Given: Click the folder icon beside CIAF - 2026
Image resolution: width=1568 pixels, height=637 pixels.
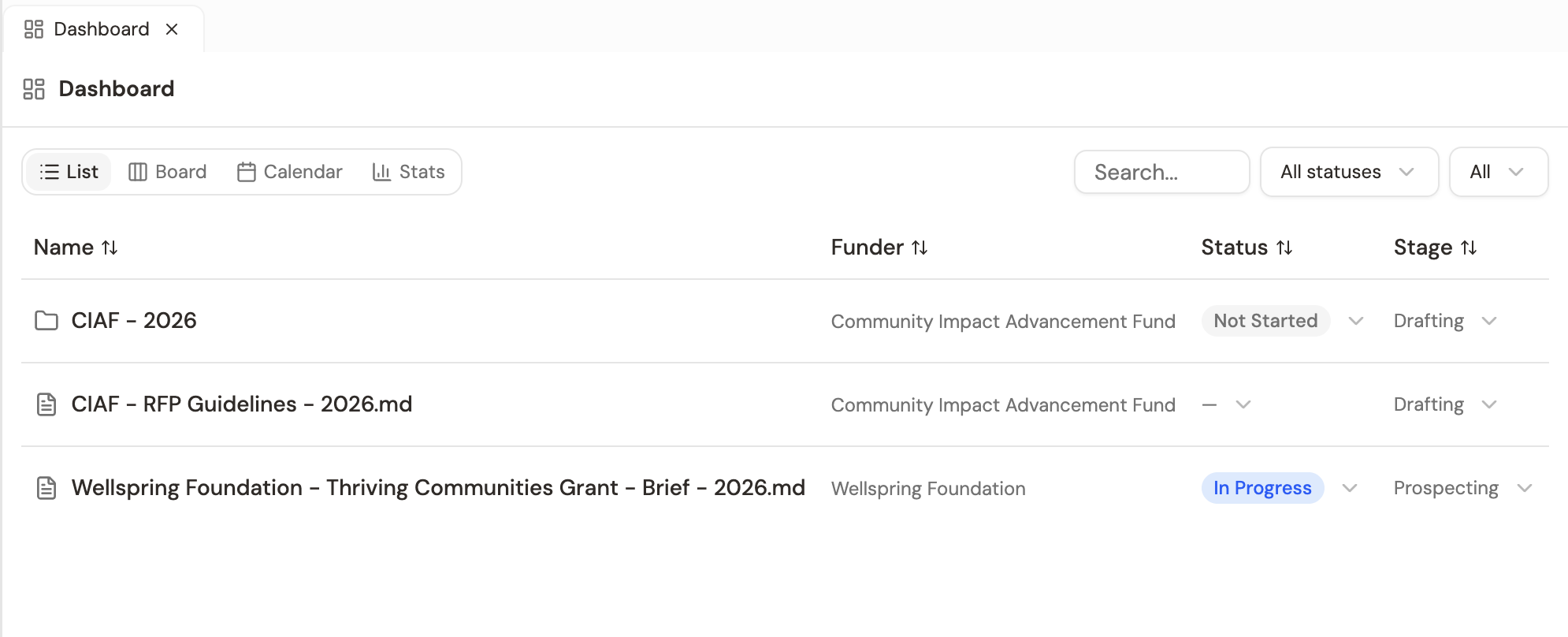Looking at the screenshot, I should pos(46,321).
